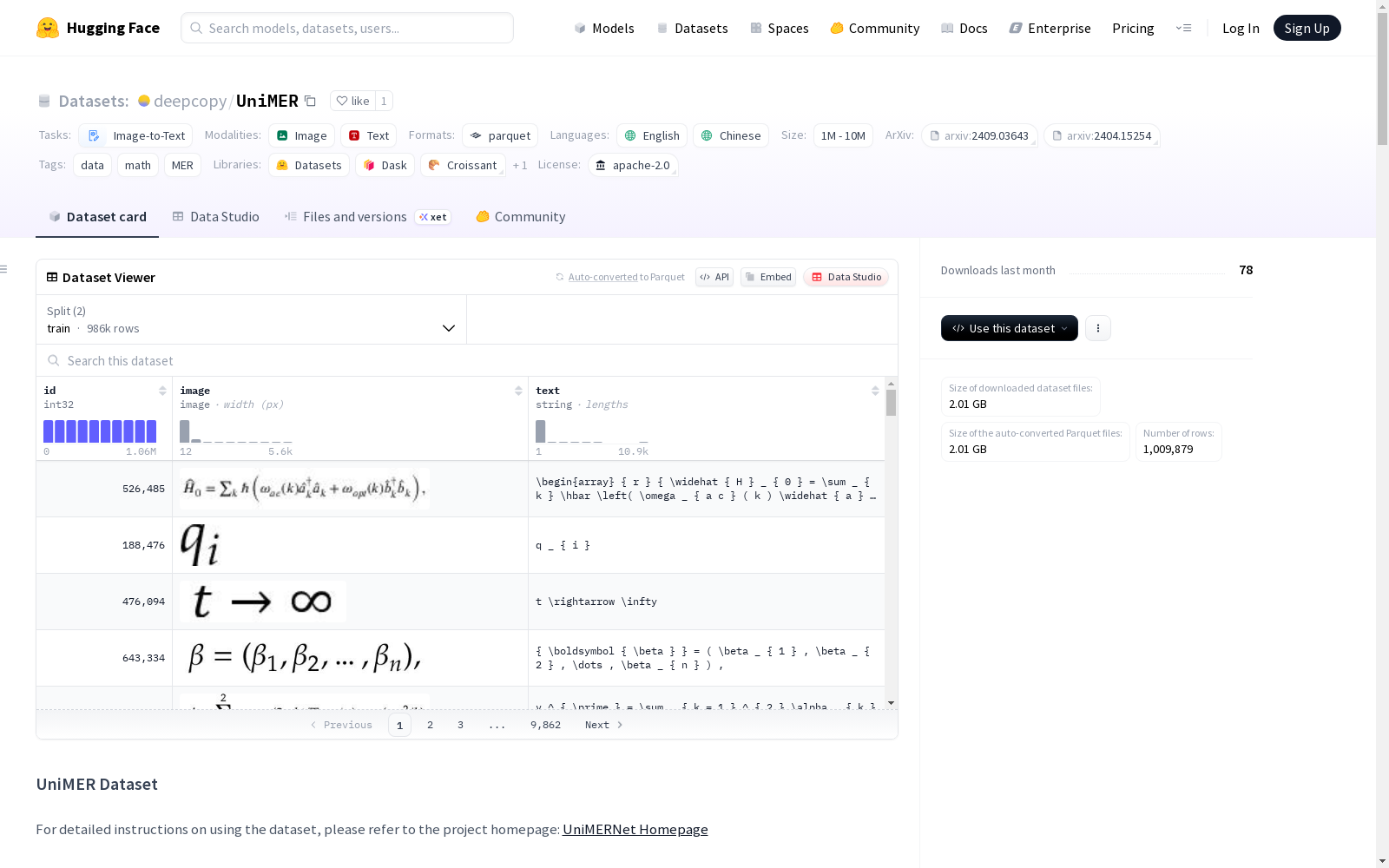Show the +1 additional libraries
The image size is (1389, 868).
pyautogui.click(x=519, y=165)
